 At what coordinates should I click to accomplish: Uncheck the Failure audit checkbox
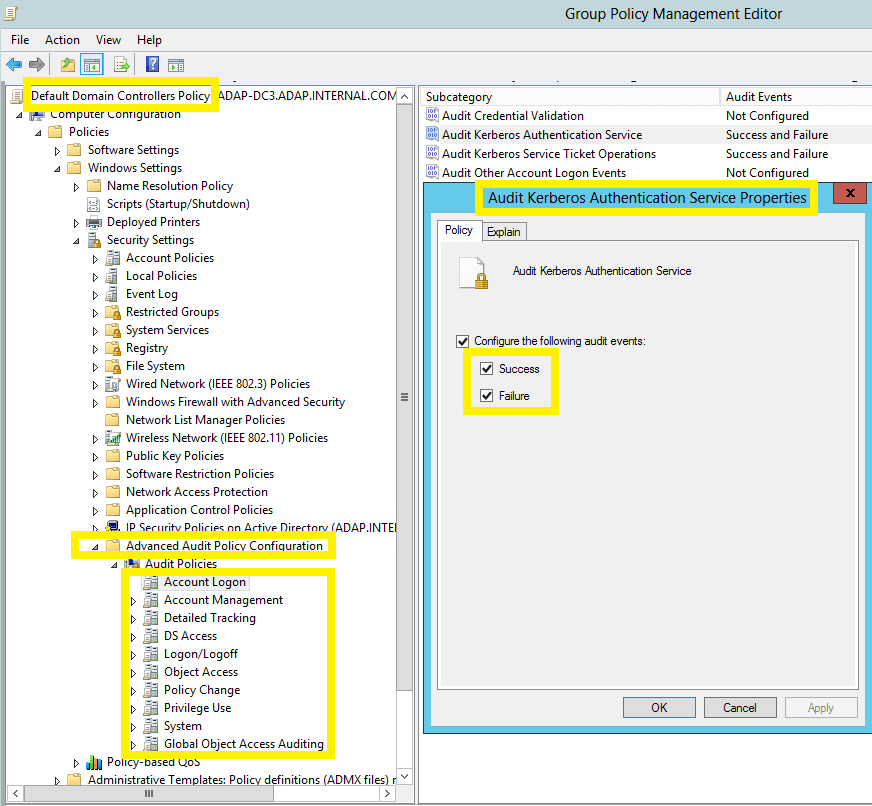[486, 394]
